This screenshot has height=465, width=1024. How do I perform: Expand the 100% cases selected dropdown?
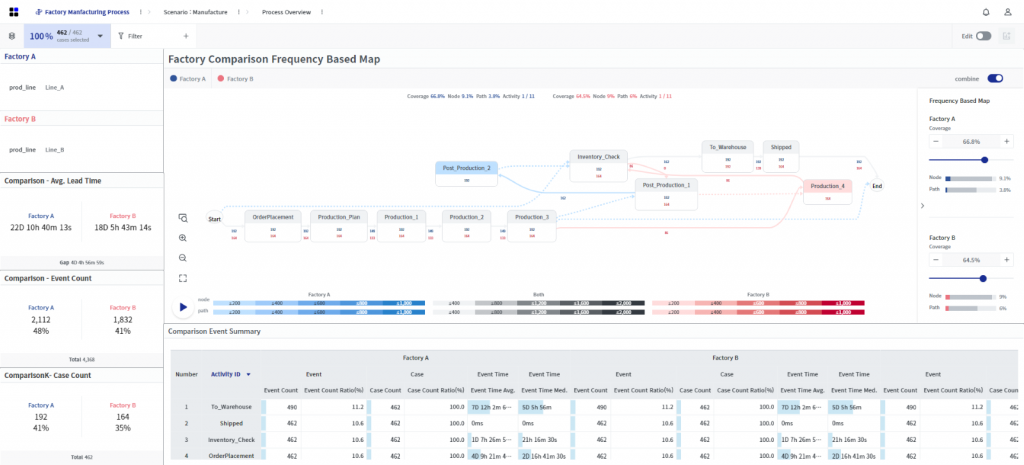point(99,36)
